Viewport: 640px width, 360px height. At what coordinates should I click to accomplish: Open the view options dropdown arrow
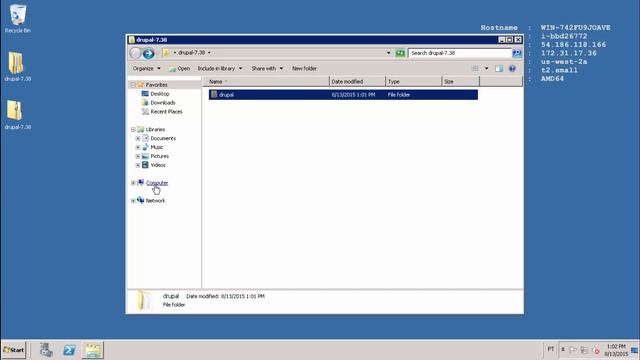pyautogui.click(x=486, y=69)
